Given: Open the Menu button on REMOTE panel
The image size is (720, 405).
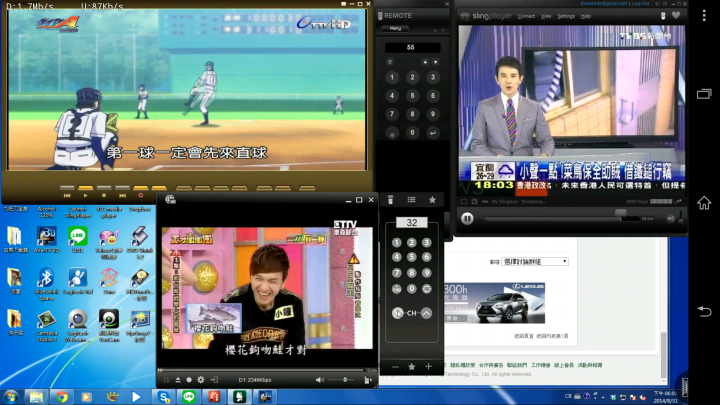Looking at the screenshot, I should point(395,28).
